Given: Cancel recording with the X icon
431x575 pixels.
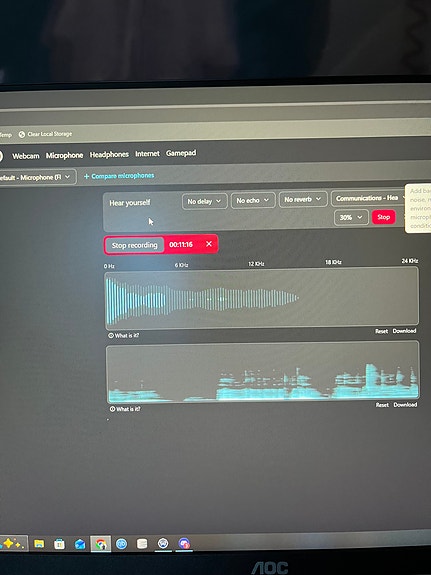Looking at the screenshot, I should (209, 244).
